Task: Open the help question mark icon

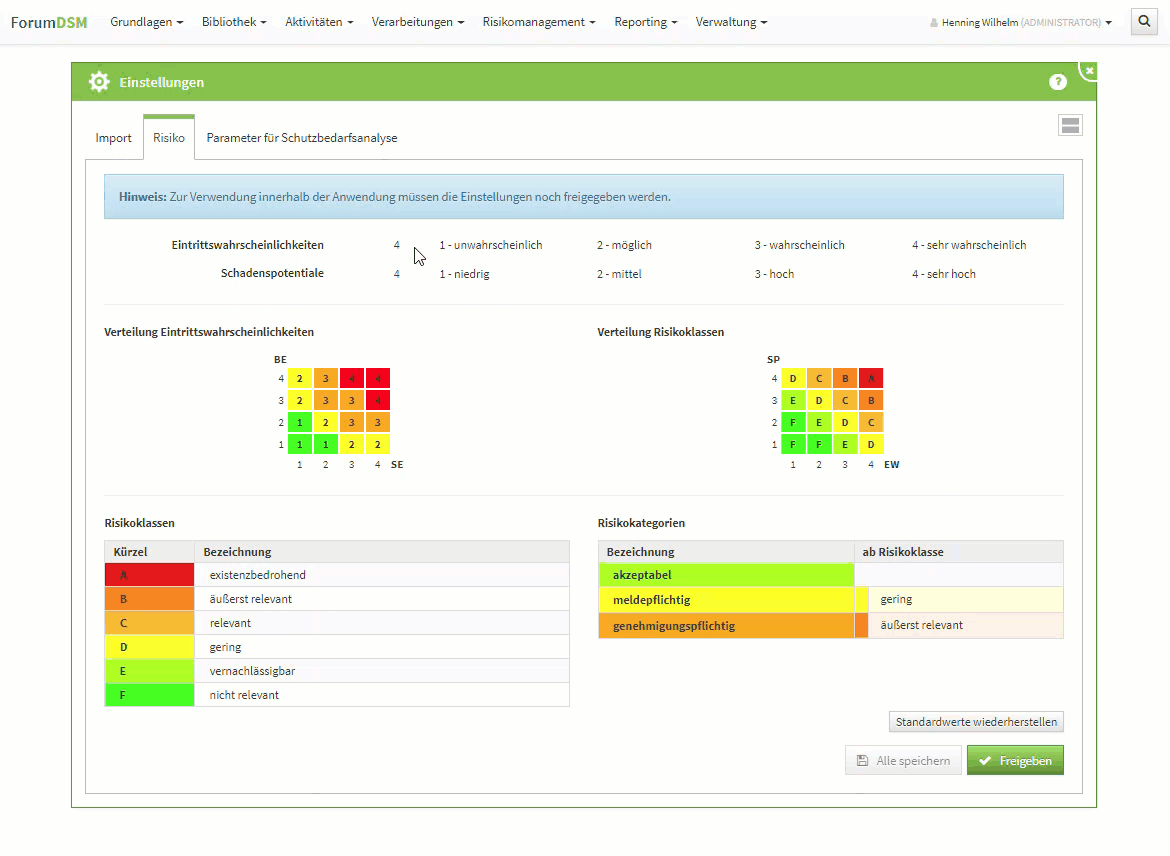Action: [x=1057, y=82]
